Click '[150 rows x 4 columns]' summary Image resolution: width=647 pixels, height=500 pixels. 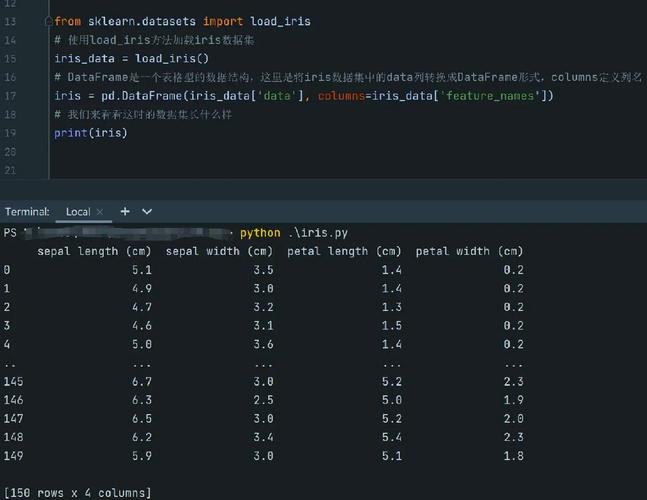78,493
